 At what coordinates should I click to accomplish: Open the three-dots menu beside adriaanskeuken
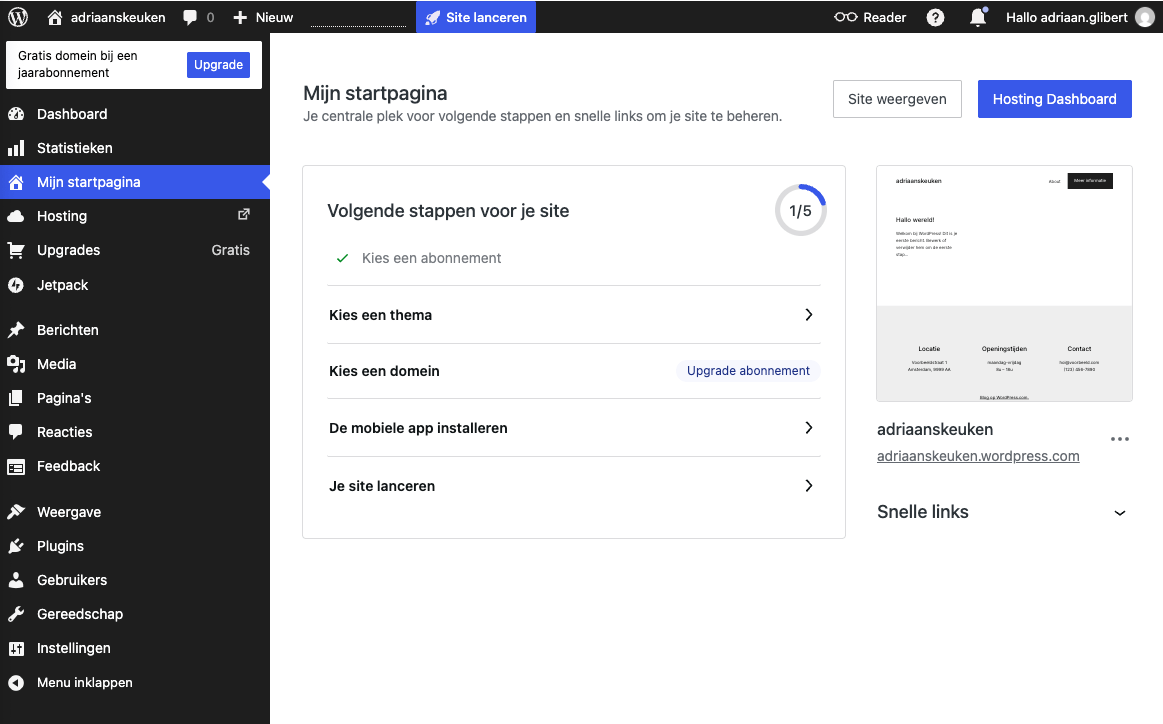pos(1119,439)
